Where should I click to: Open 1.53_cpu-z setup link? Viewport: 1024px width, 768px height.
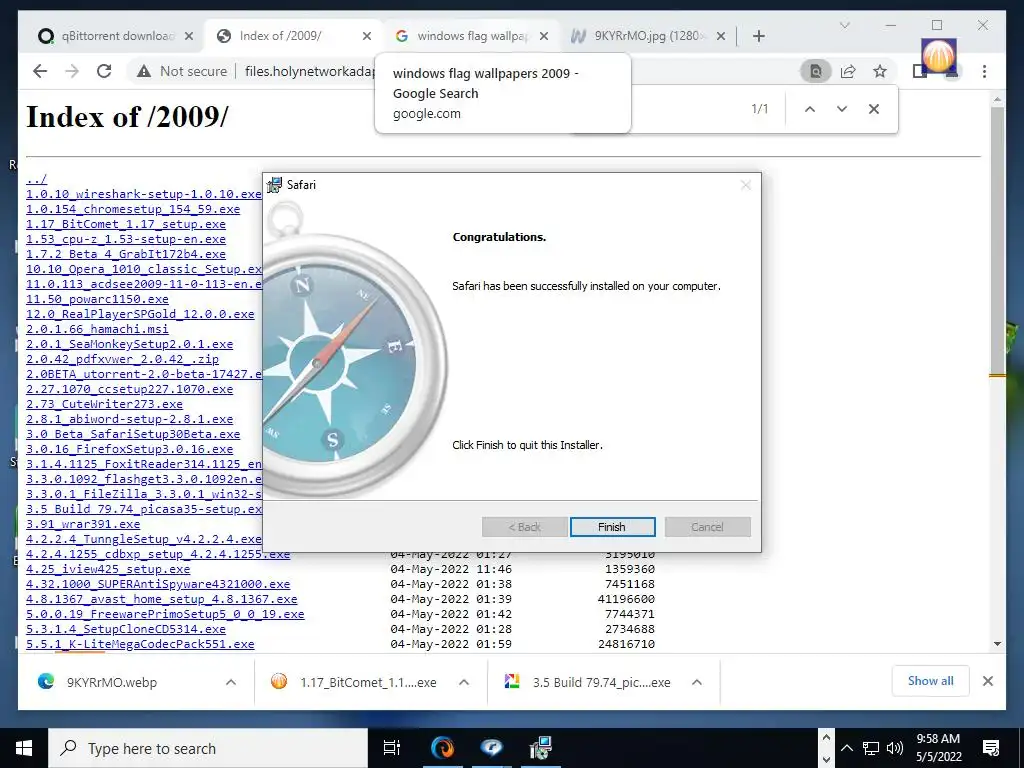click(x=126, y=239)
